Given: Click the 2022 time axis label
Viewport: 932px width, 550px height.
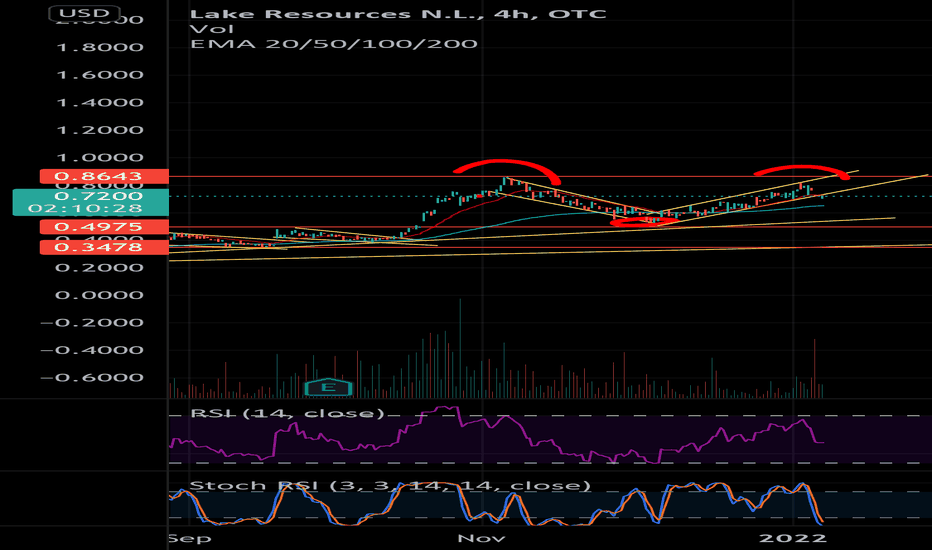Looking at the screenshot, I should [x=793, y=538].
